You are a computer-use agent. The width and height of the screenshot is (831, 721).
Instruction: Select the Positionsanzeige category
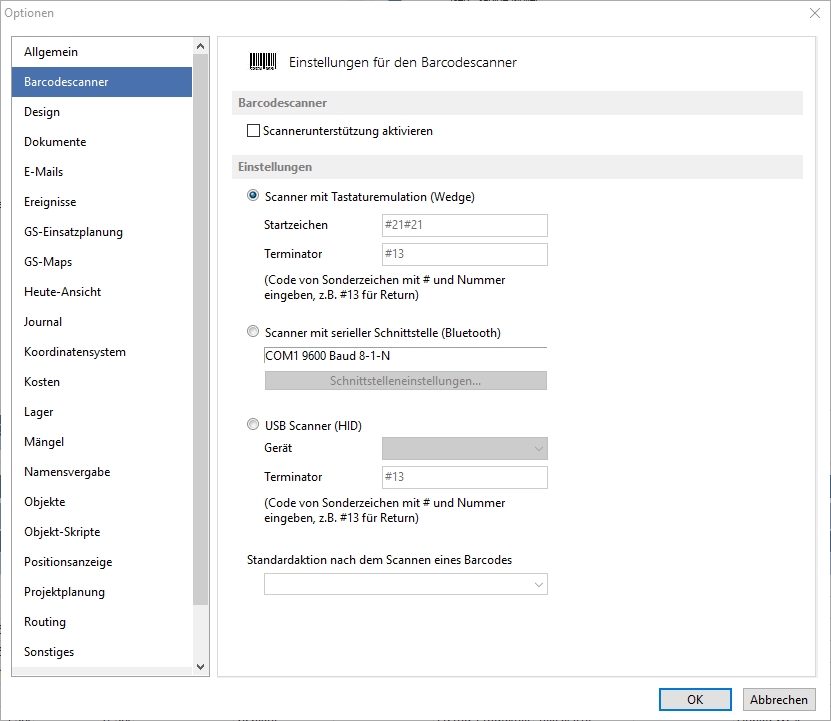coord(102,562)
